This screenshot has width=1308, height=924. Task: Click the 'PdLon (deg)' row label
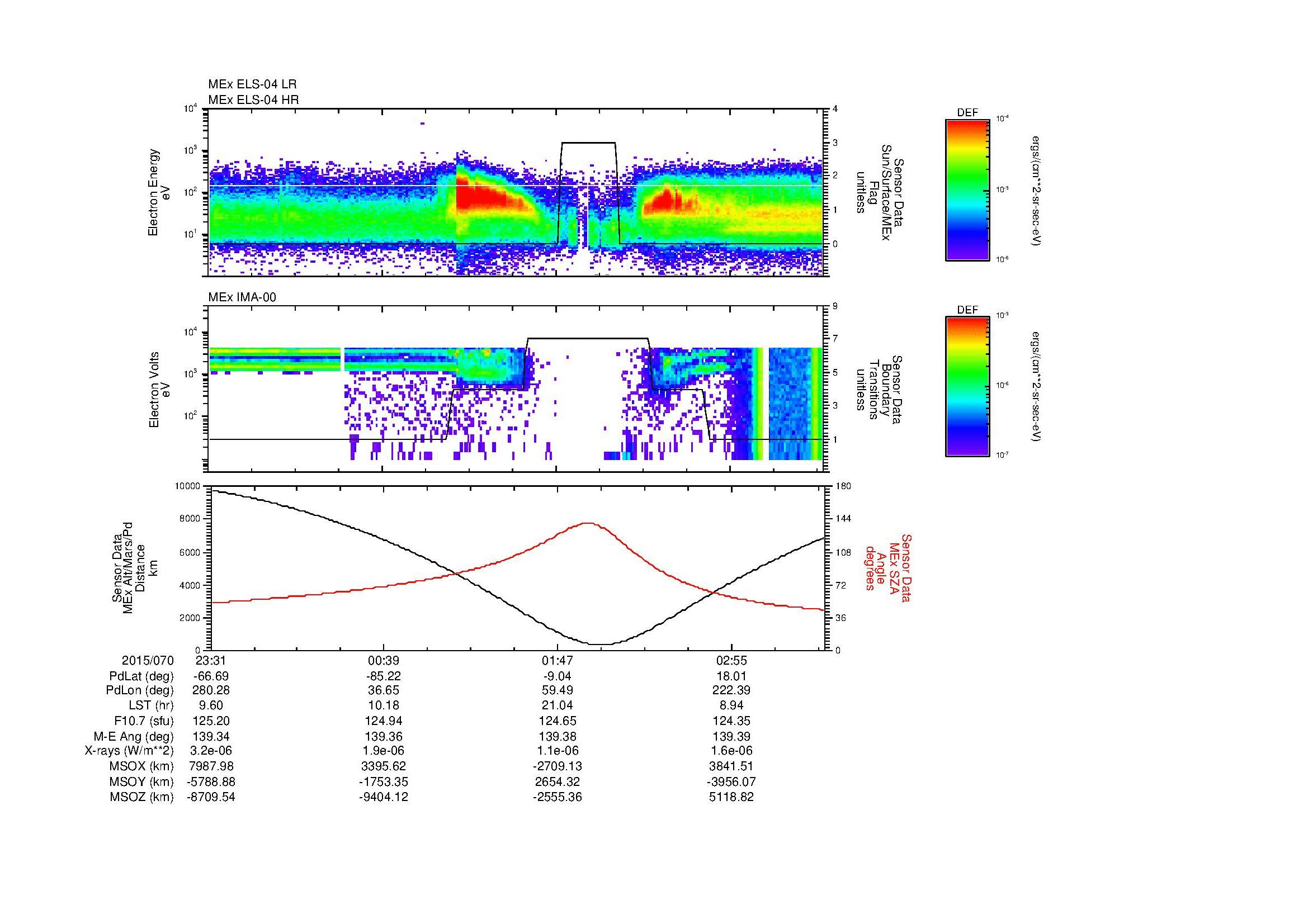[x=141, y=690]
